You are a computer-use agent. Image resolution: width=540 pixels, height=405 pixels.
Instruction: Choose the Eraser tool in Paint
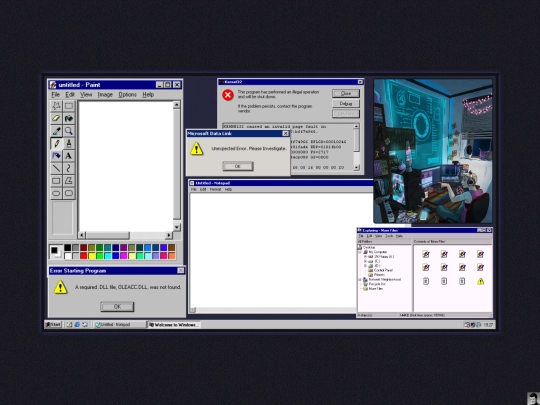[56, 118]
